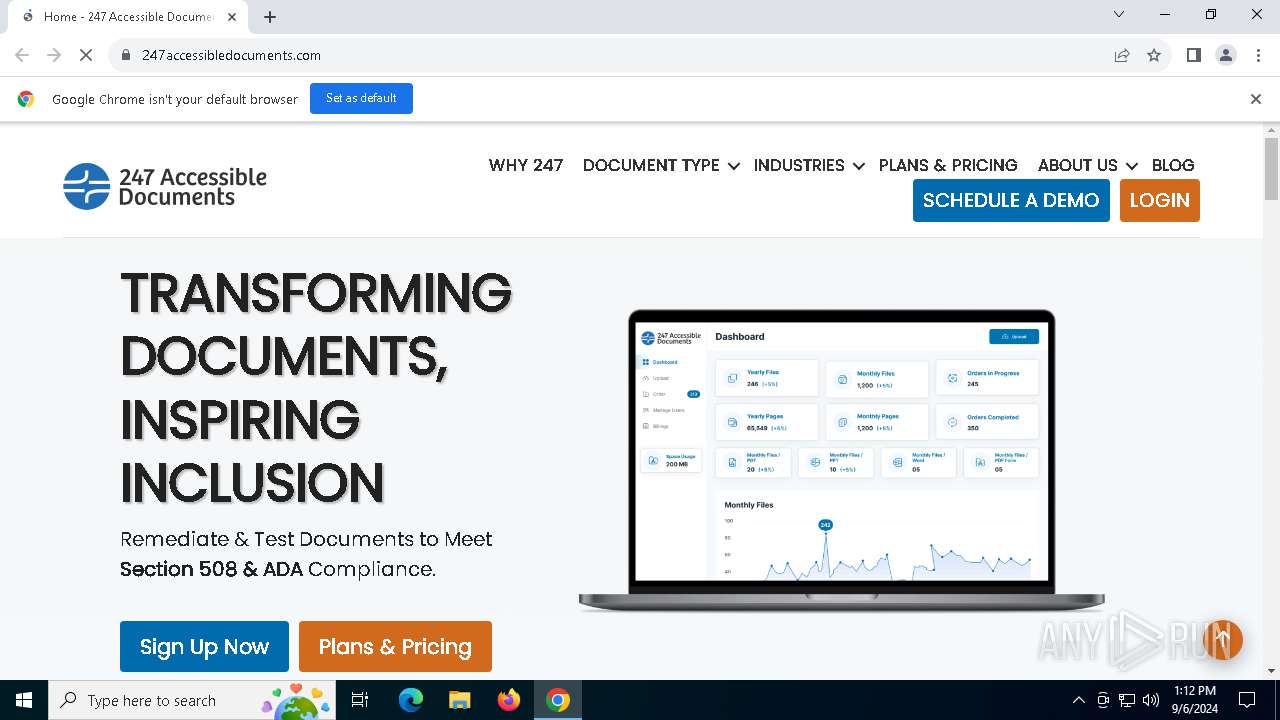Click the Windows taskbar search box
1280x720 pixels.
[x=190, y=700]
